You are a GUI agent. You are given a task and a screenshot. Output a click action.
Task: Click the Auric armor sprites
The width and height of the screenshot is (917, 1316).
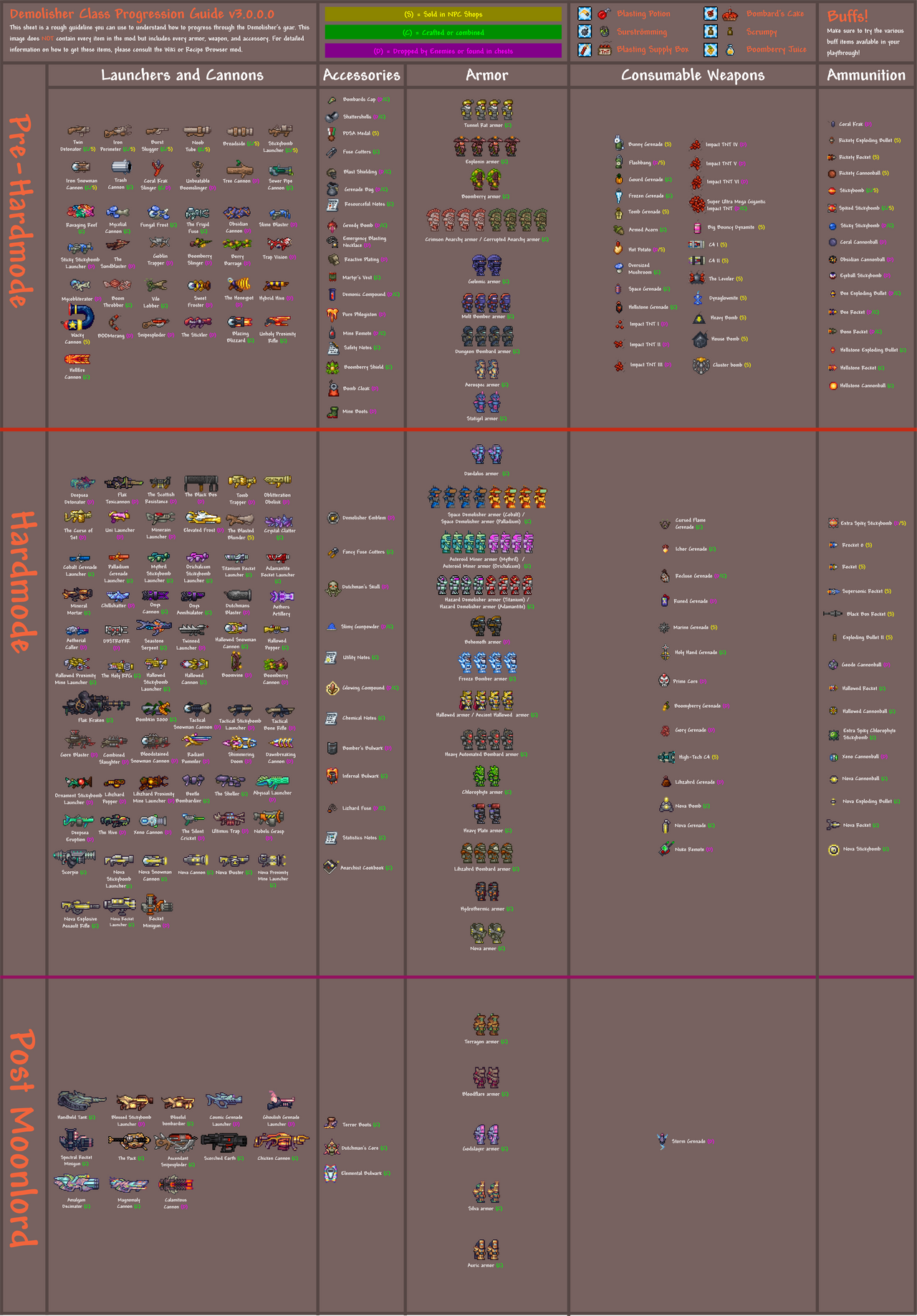click(486, 1249)
